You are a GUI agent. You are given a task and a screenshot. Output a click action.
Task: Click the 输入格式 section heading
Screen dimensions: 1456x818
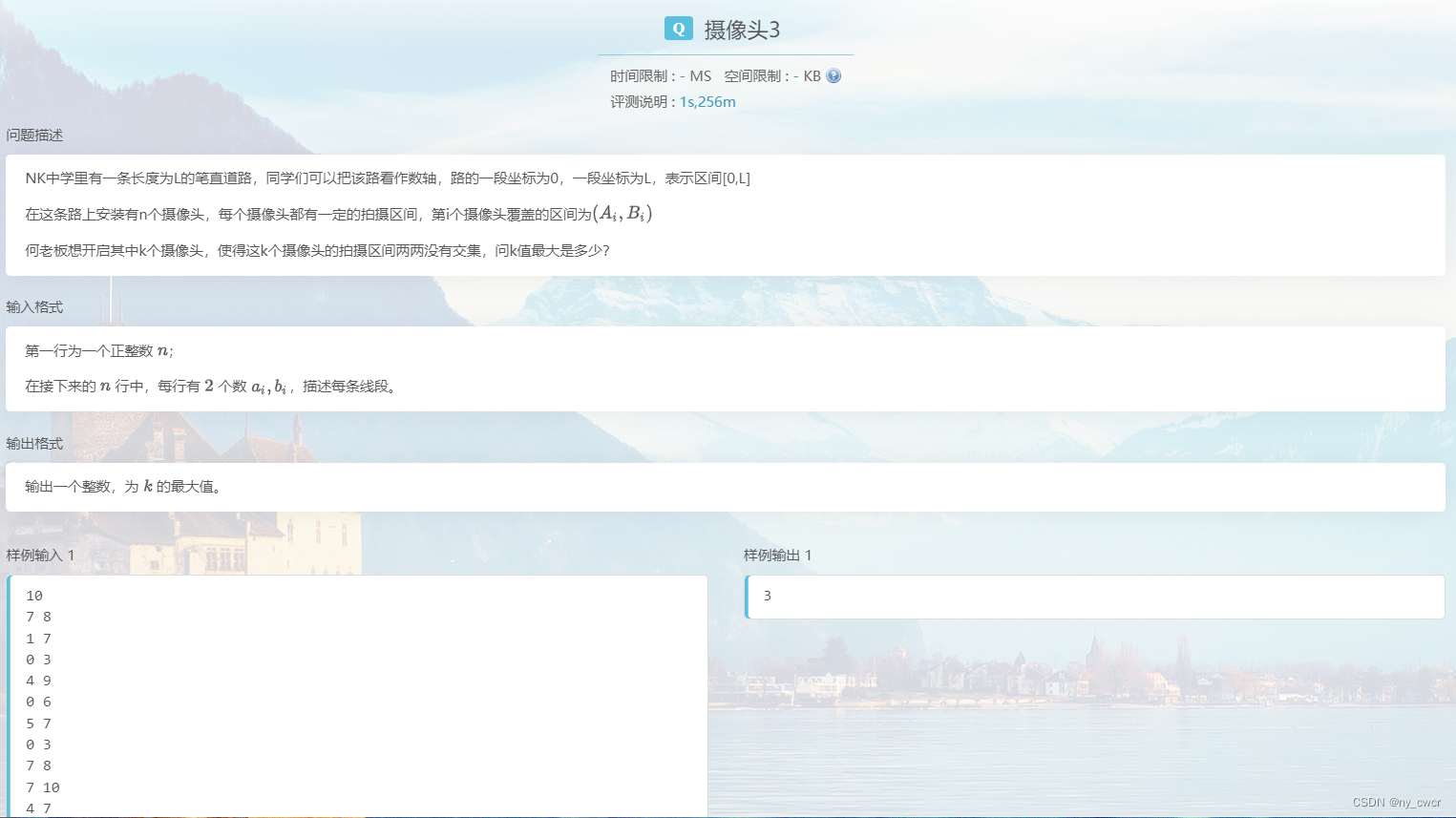(34, 307)
